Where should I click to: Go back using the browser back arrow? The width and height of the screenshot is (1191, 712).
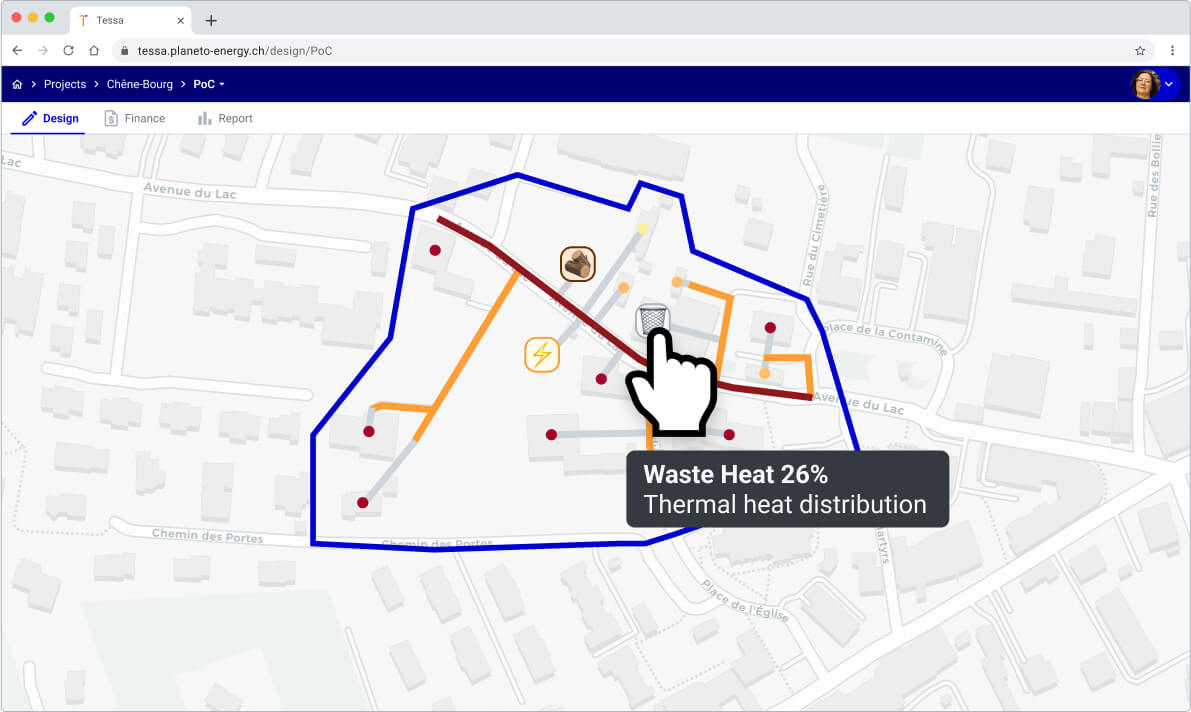tap(17, 49)
